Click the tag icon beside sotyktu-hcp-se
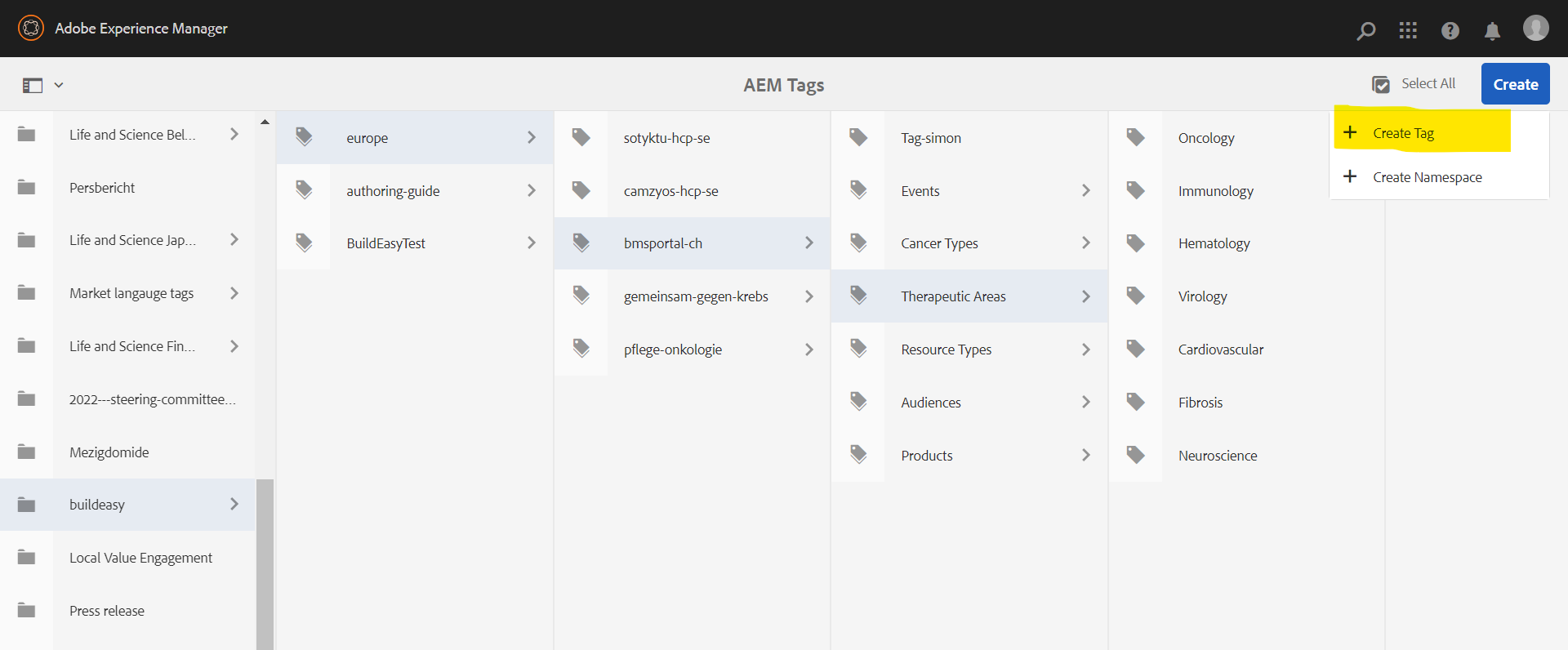Screen dimensions: 1568x650 click(581, 136)
